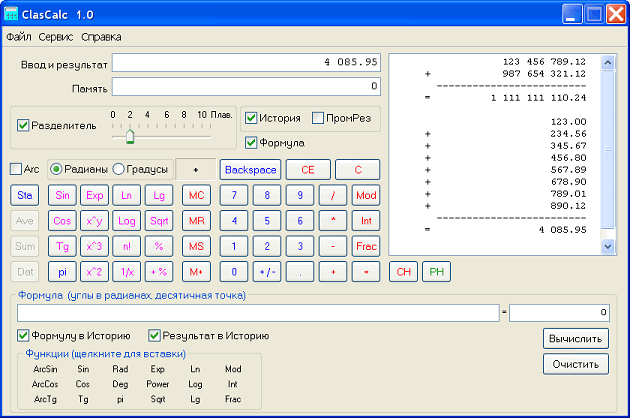
Task: Click the history scrollbar down arrow
Action: coord(608,246)
